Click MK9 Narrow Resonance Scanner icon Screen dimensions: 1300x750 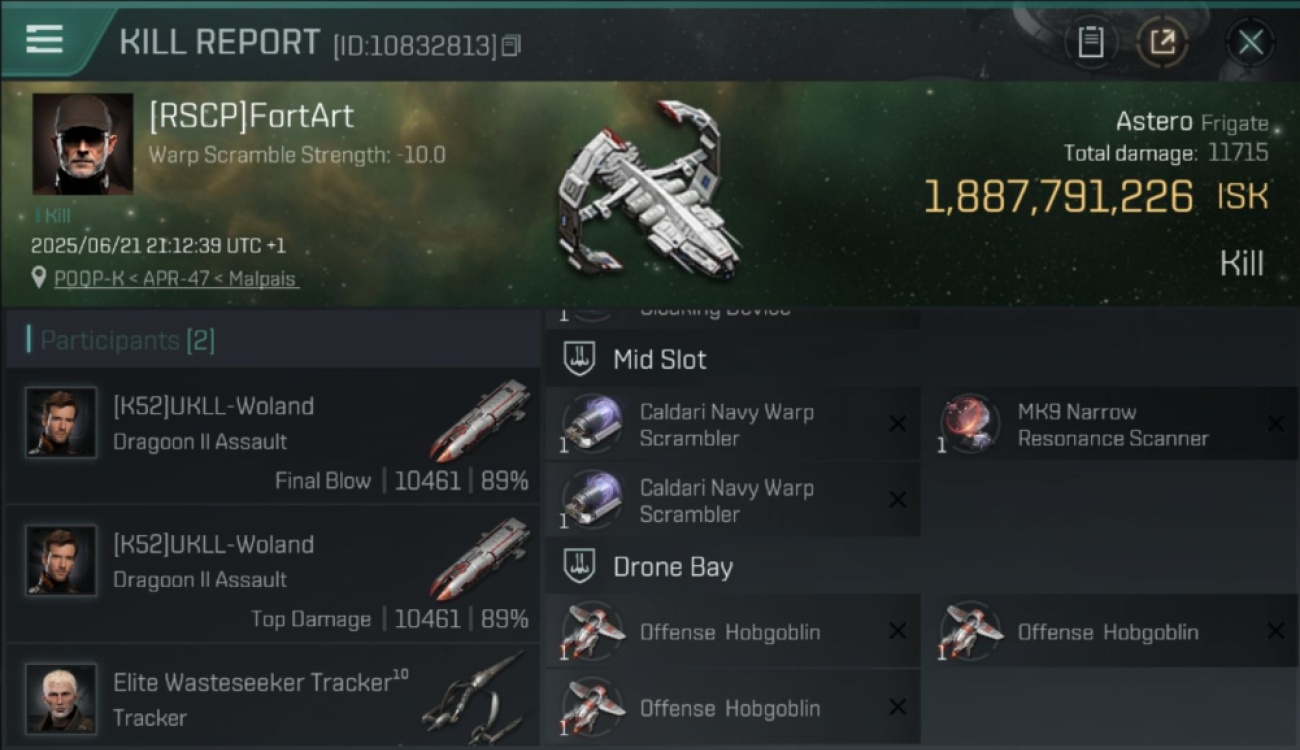(x=969, y=424)
